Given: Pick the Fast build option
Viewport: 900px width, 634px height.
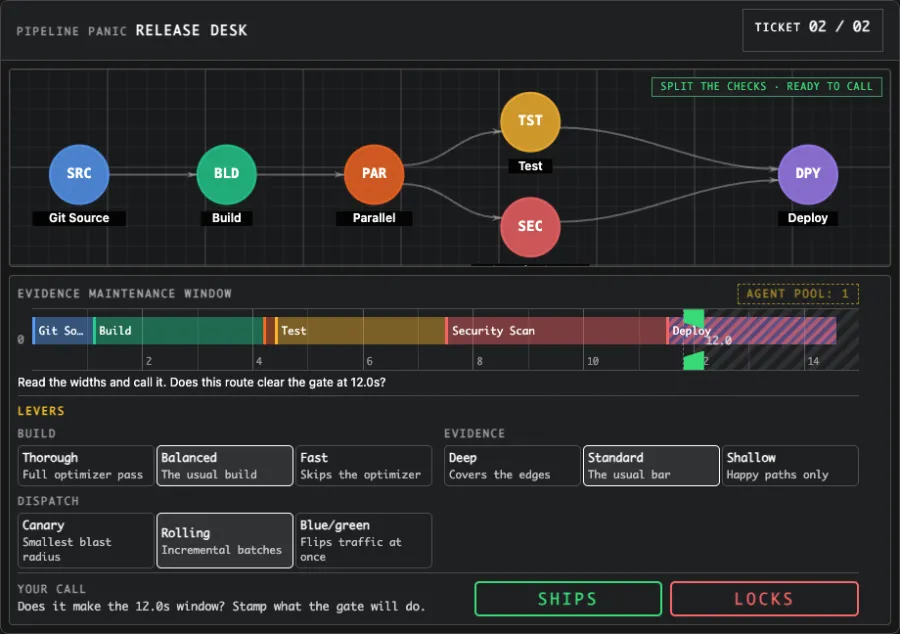Looking at the screenshot, I should [364, 465].
